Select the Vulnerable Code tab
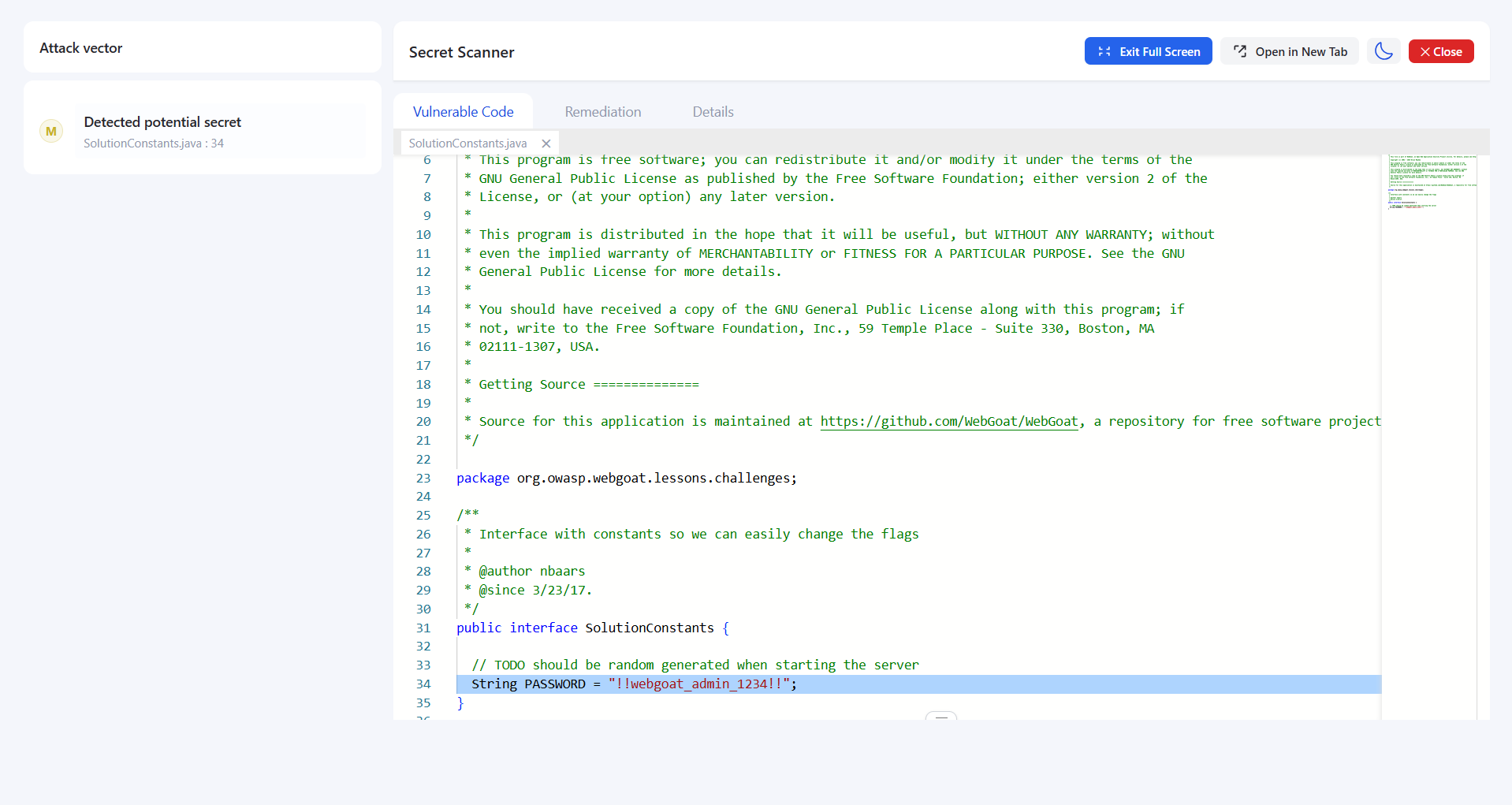The width and height of the screenshot is (1512, 805). (463, 112)
